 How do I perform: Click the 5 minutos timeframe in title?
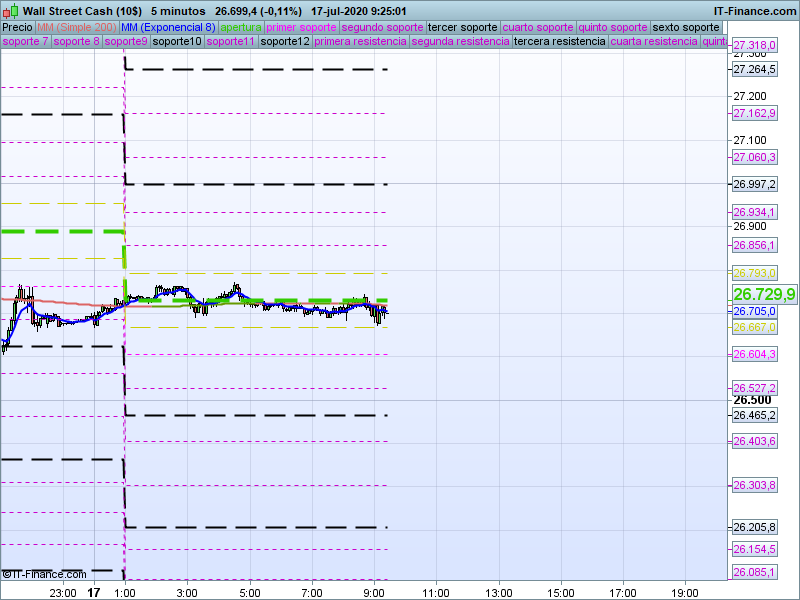click(x=178, y=10)
